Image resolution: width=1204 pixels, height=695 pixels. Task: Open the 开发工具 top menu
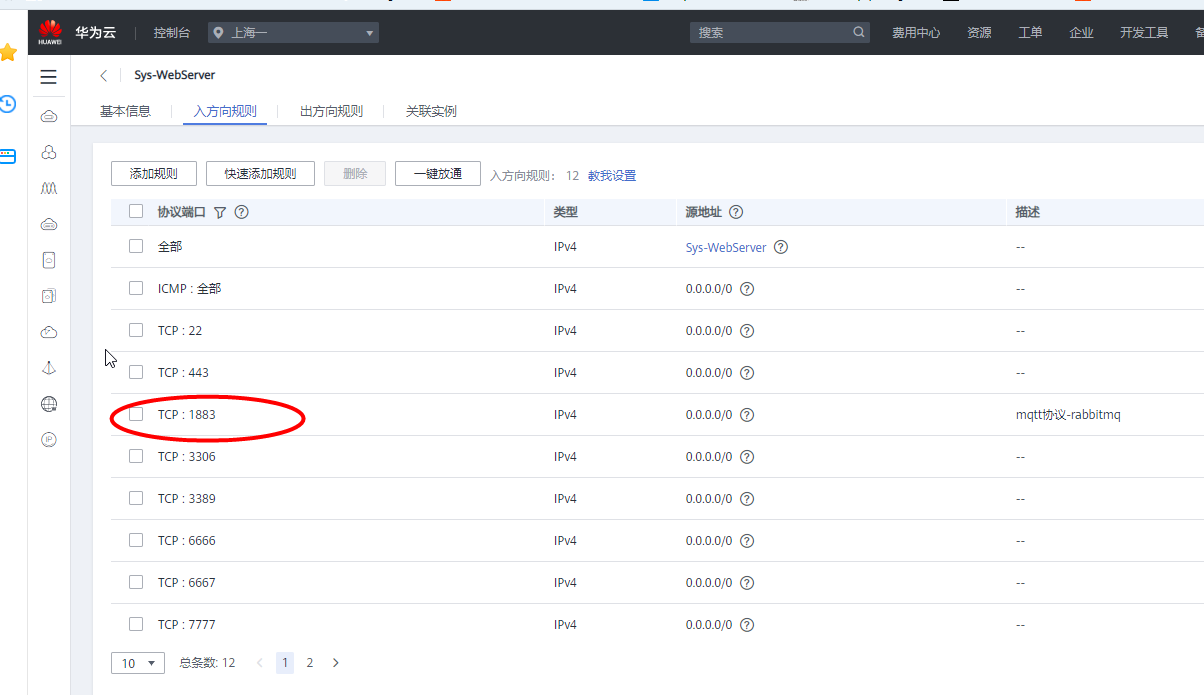coord(1144,33)
